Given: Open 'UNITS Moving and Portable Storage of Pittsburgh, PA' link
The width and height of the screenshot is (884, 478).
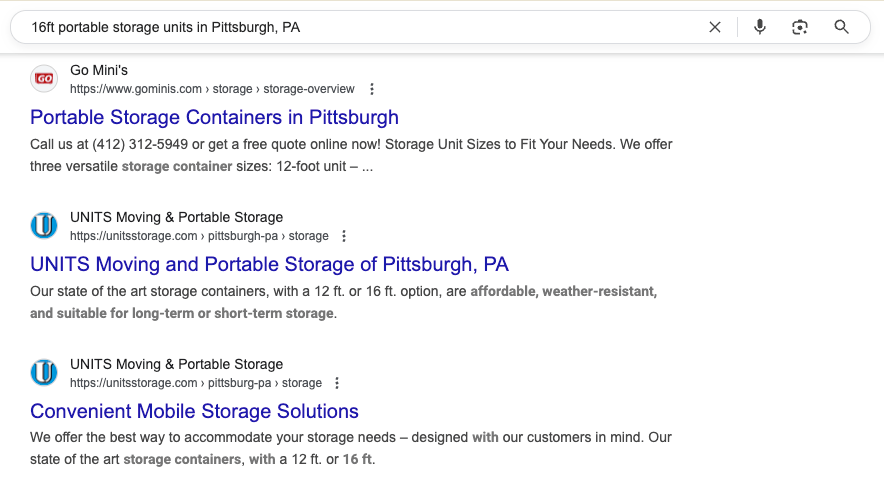Looking at the screenshot, I should pos(269,264).
